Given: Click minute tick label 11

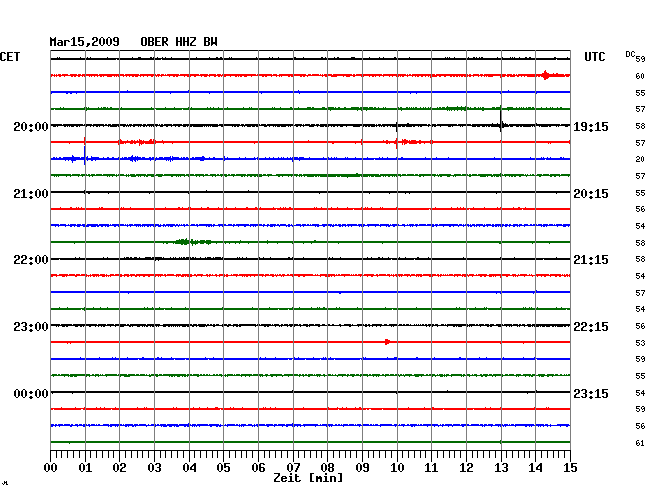Looking at the screenshot, I should [431, 468].
